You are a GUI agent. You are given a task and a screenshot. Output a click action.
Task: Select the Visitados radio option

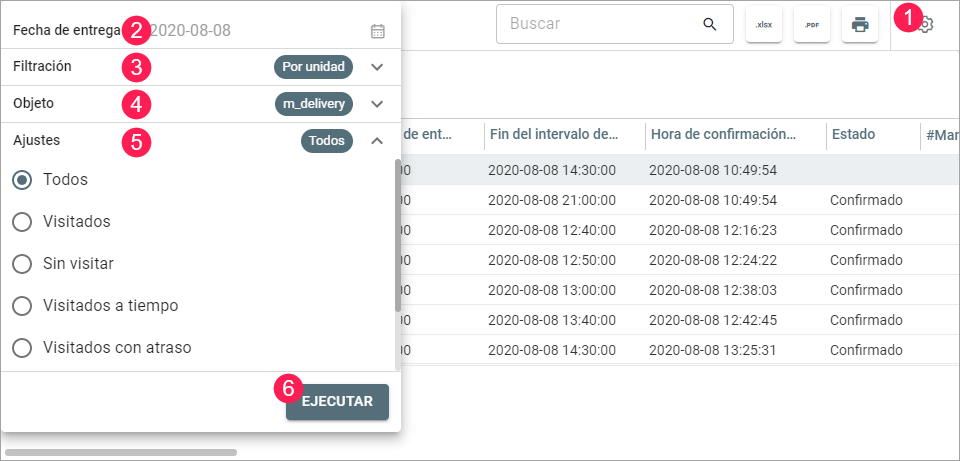click(22, 222)
